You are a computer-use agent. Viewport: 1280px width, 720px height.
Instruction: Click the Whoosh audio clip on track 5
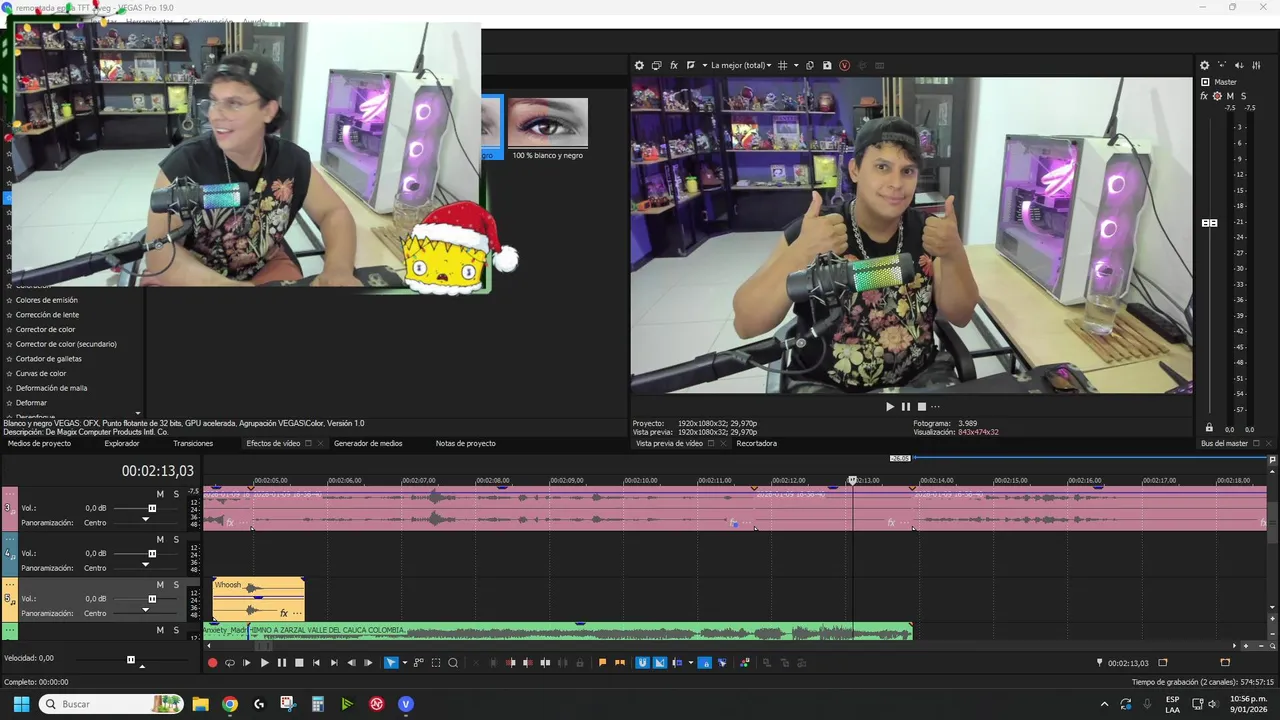(258, 598)
